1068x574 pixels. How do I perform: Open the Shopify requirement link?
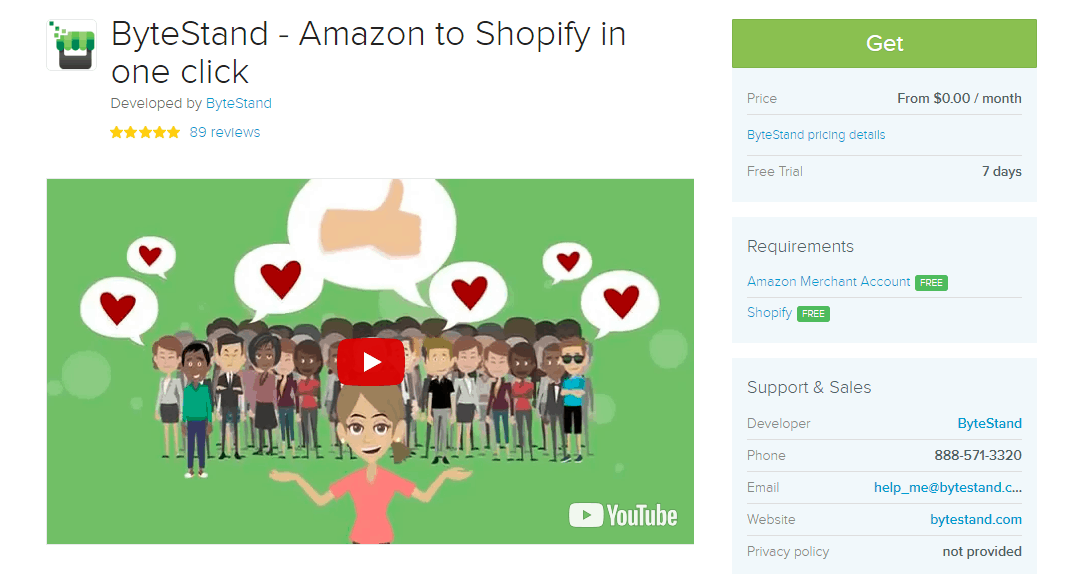(769, 313)
